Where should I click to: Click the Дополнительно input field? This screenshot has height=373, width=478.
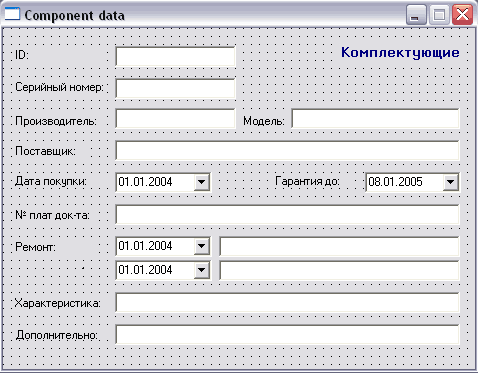[x=288, y=334]
